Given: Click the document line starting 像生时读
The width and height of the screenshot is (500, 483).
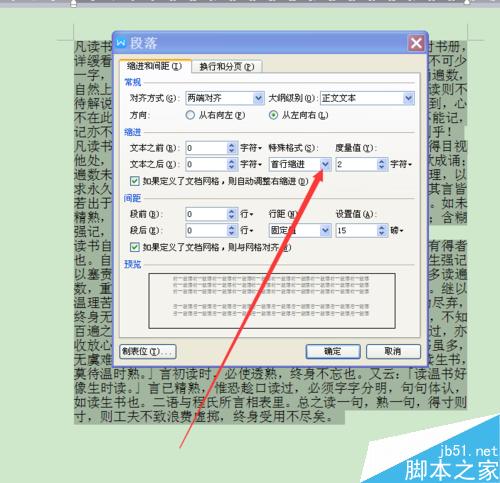Looking at the screenshot, I should 267,388.
